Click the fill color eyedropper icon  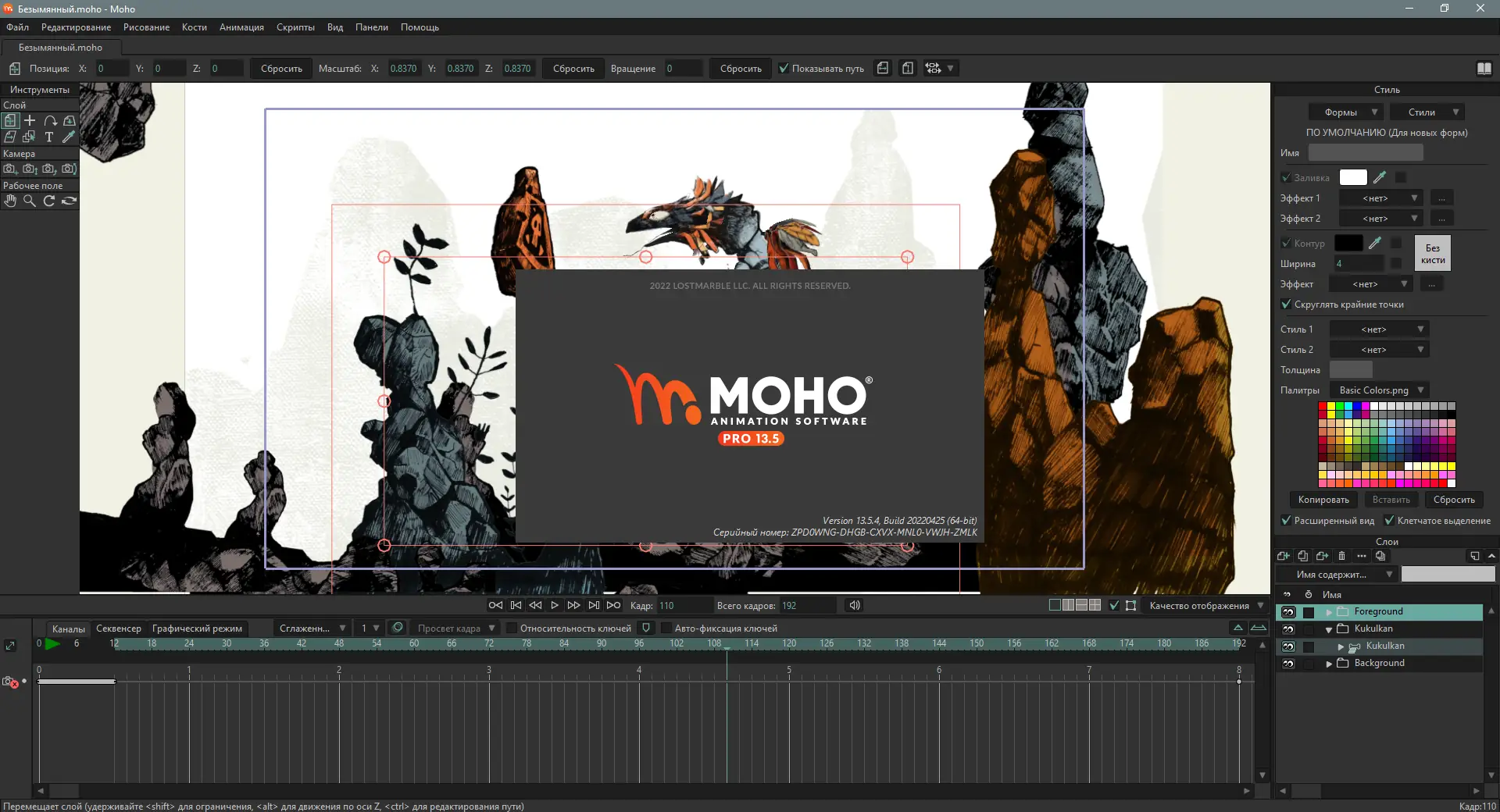[1380, 177]
